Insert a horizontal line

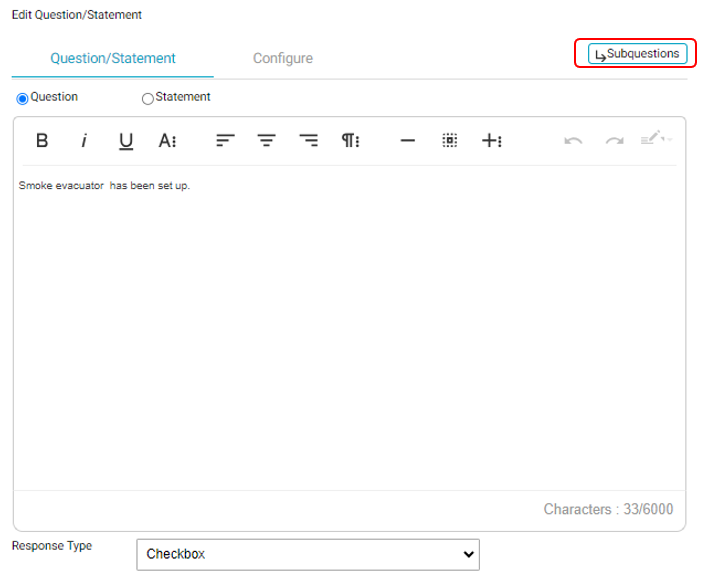pos(407,141)
